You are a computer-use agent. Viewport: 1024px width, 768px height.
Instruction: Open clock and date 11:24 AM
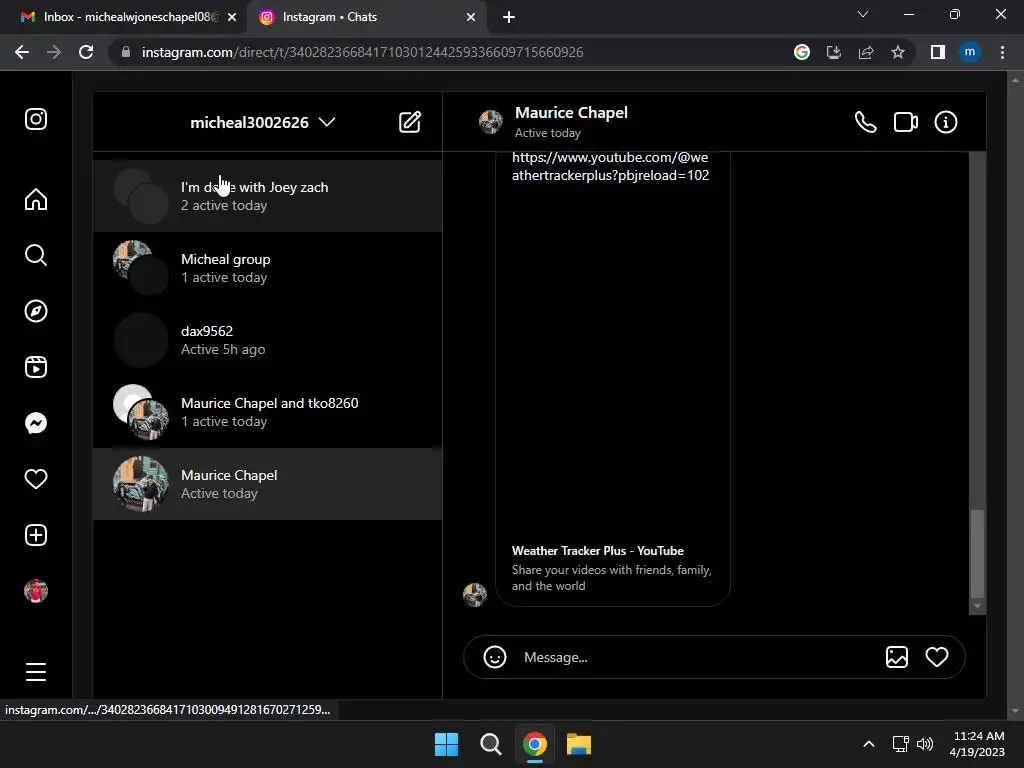[978, 744]
